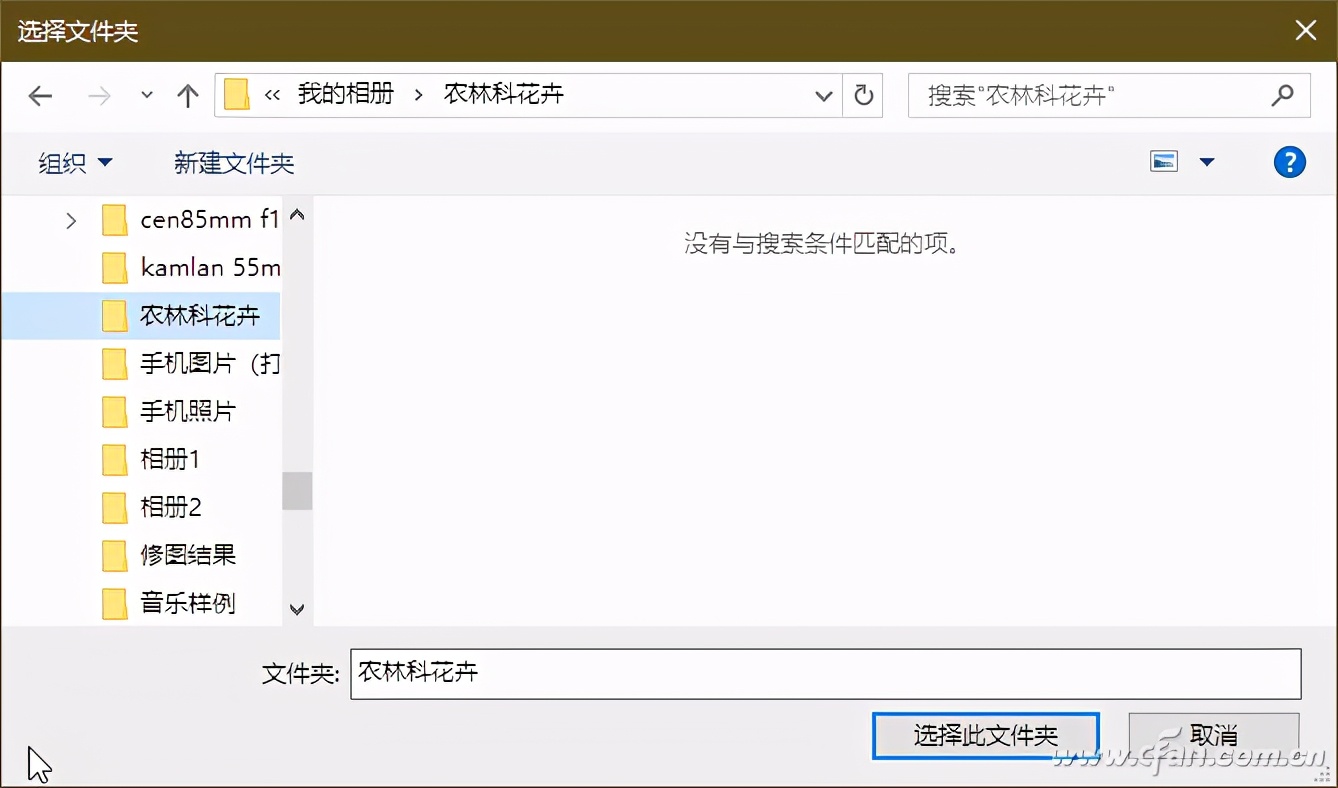Click inside the 文件夹 name input field
Image resolution: width=1338 pixels, height=788 pixels.
point(700,674)
